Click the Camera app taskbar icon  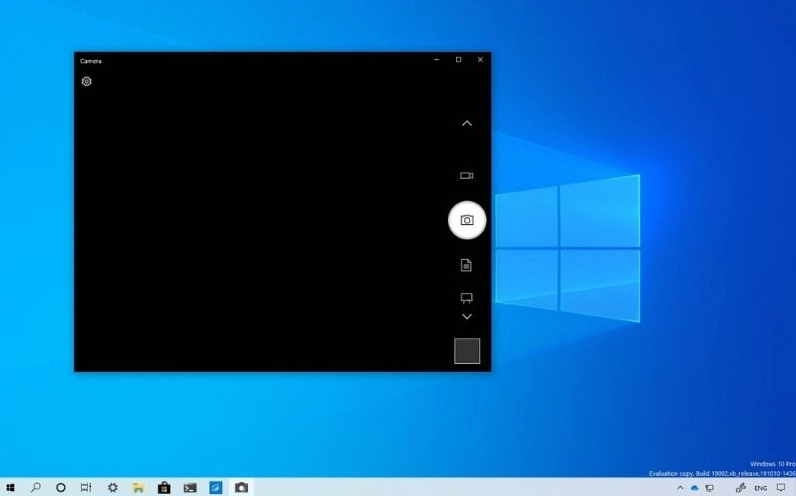[242, 488]
